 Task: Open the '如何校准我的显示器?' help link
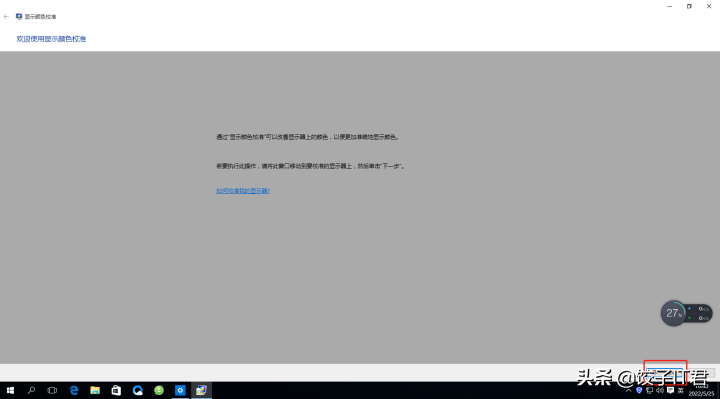tap(243, 191)
